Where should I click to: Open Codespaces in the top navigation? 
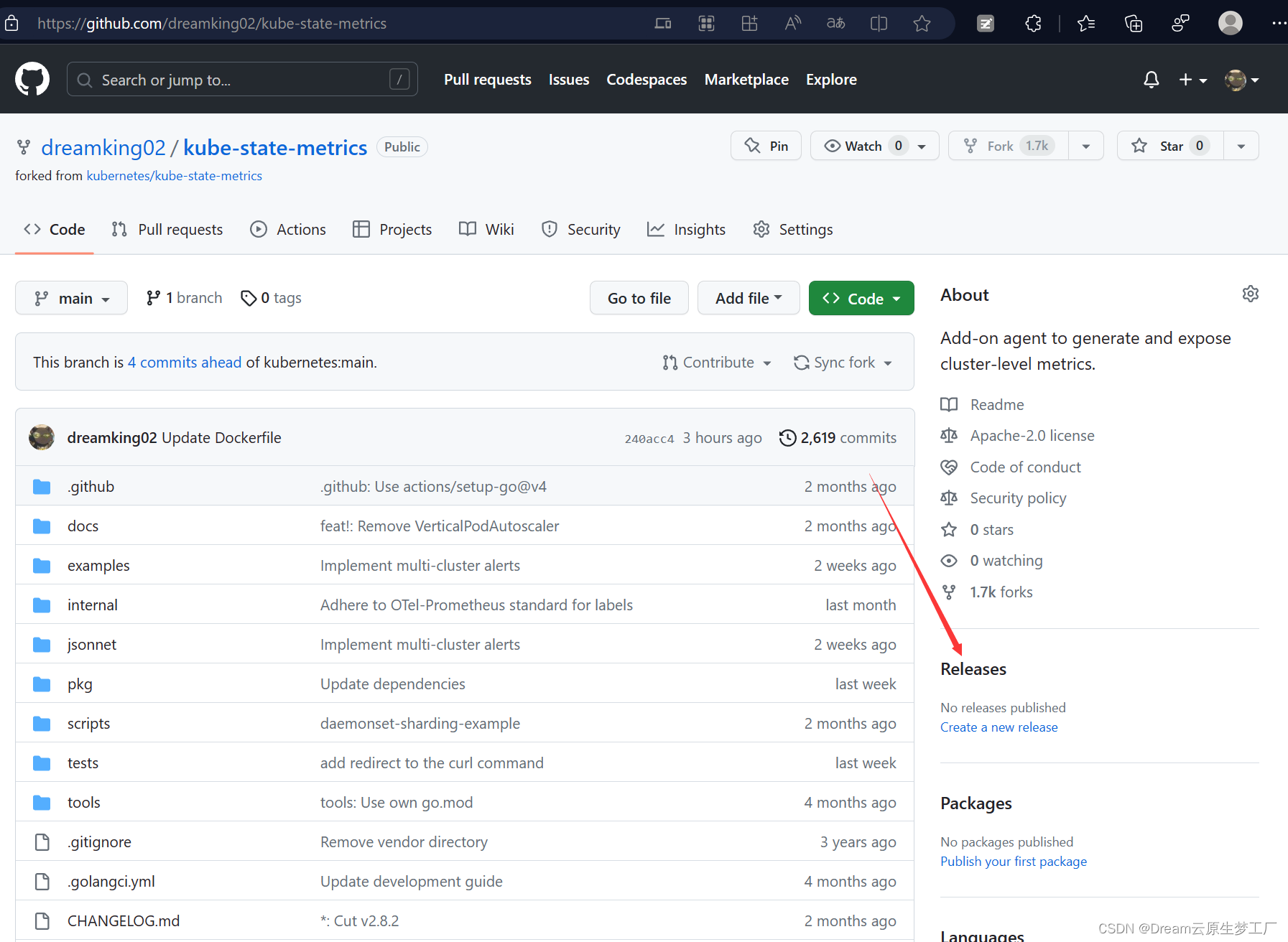point(647,80)
